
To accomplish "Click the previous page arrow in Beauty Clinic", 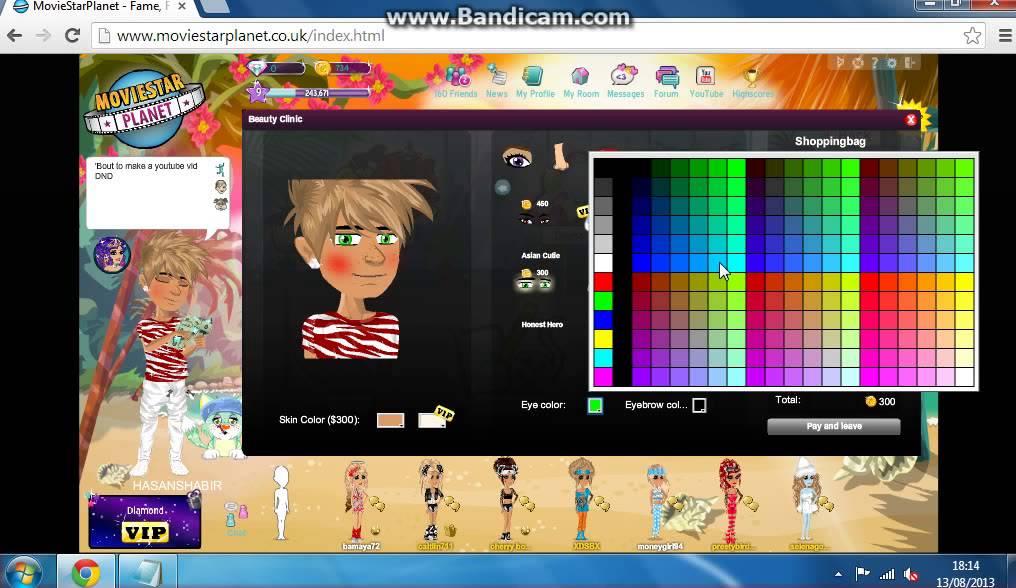I will pyautogui.click(x=502, y=188).
